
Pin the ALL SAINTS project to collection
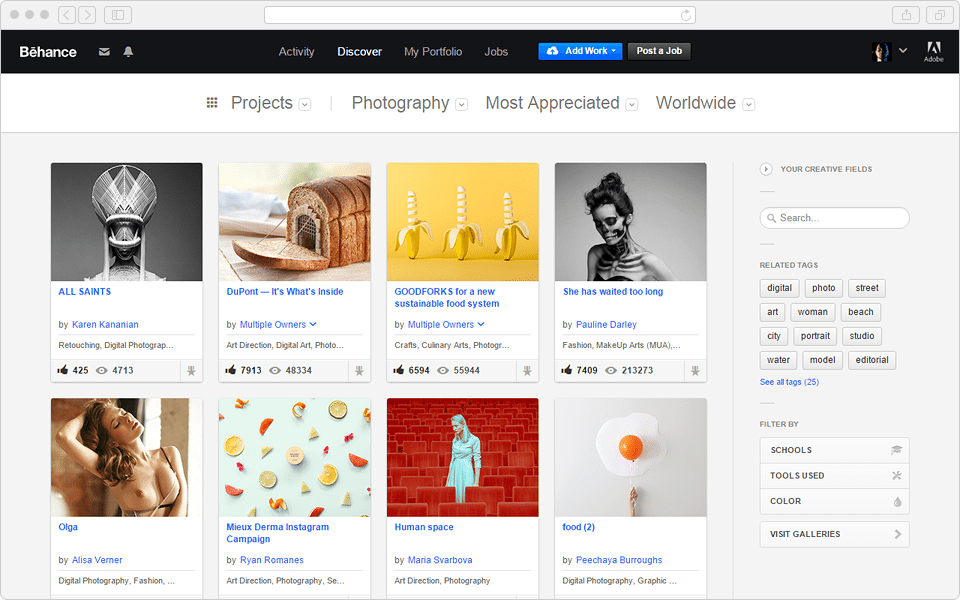point(190,370)
